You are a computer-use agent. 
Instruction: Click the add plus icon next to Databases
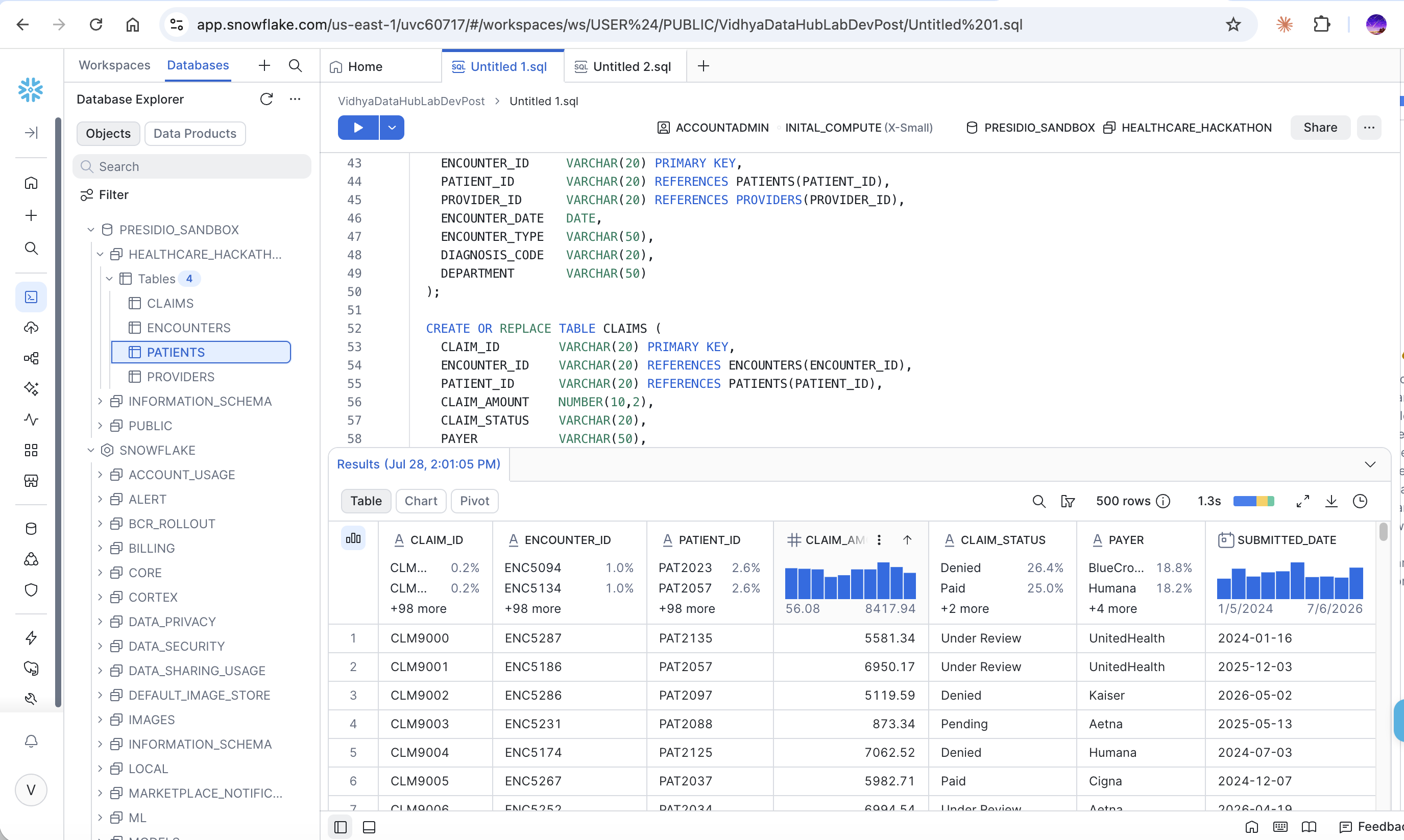(264, 66)
